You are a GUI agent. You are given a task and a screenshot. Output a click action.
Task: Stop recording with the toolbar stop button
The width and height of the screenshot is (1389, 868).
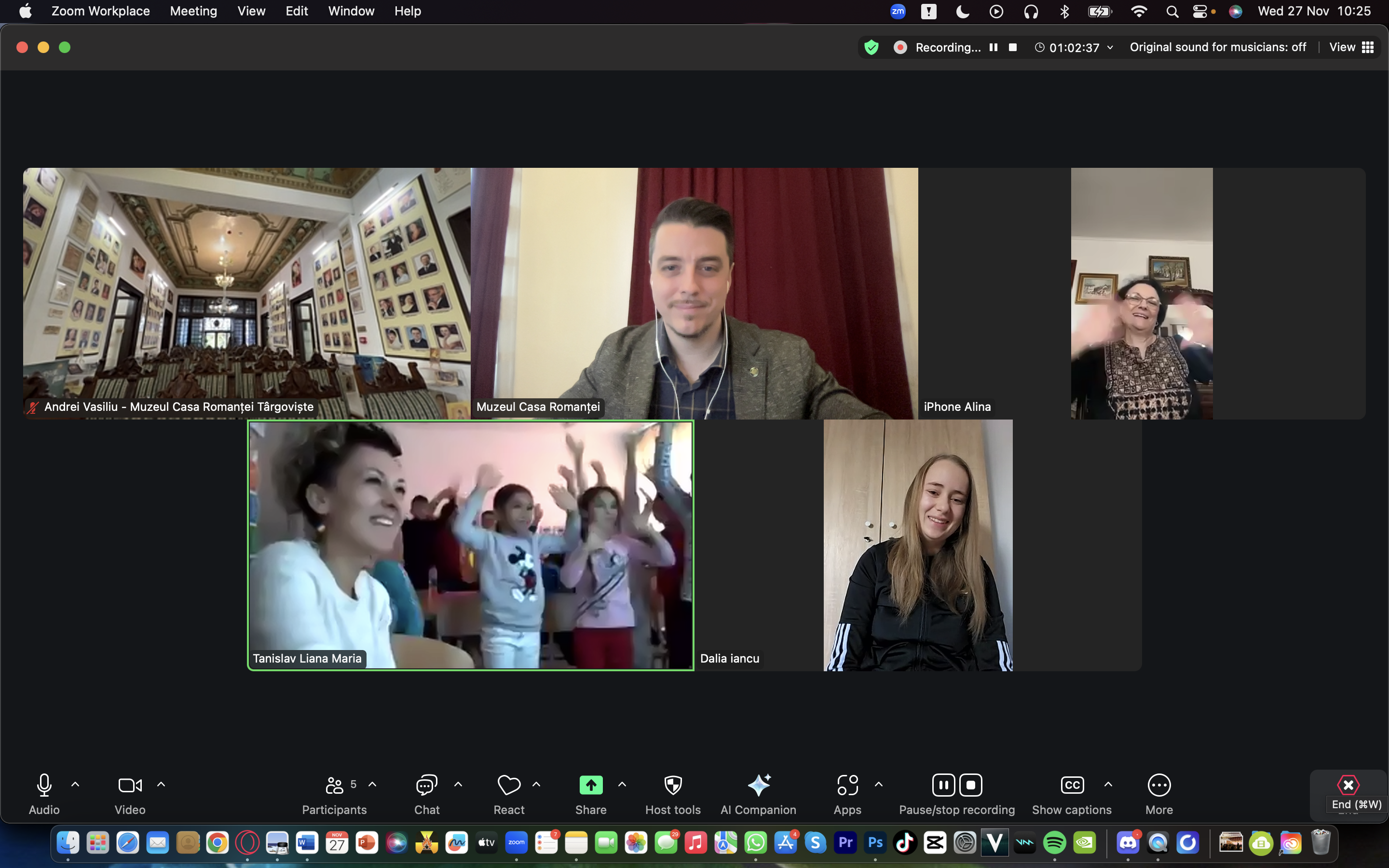coord(971,785)
